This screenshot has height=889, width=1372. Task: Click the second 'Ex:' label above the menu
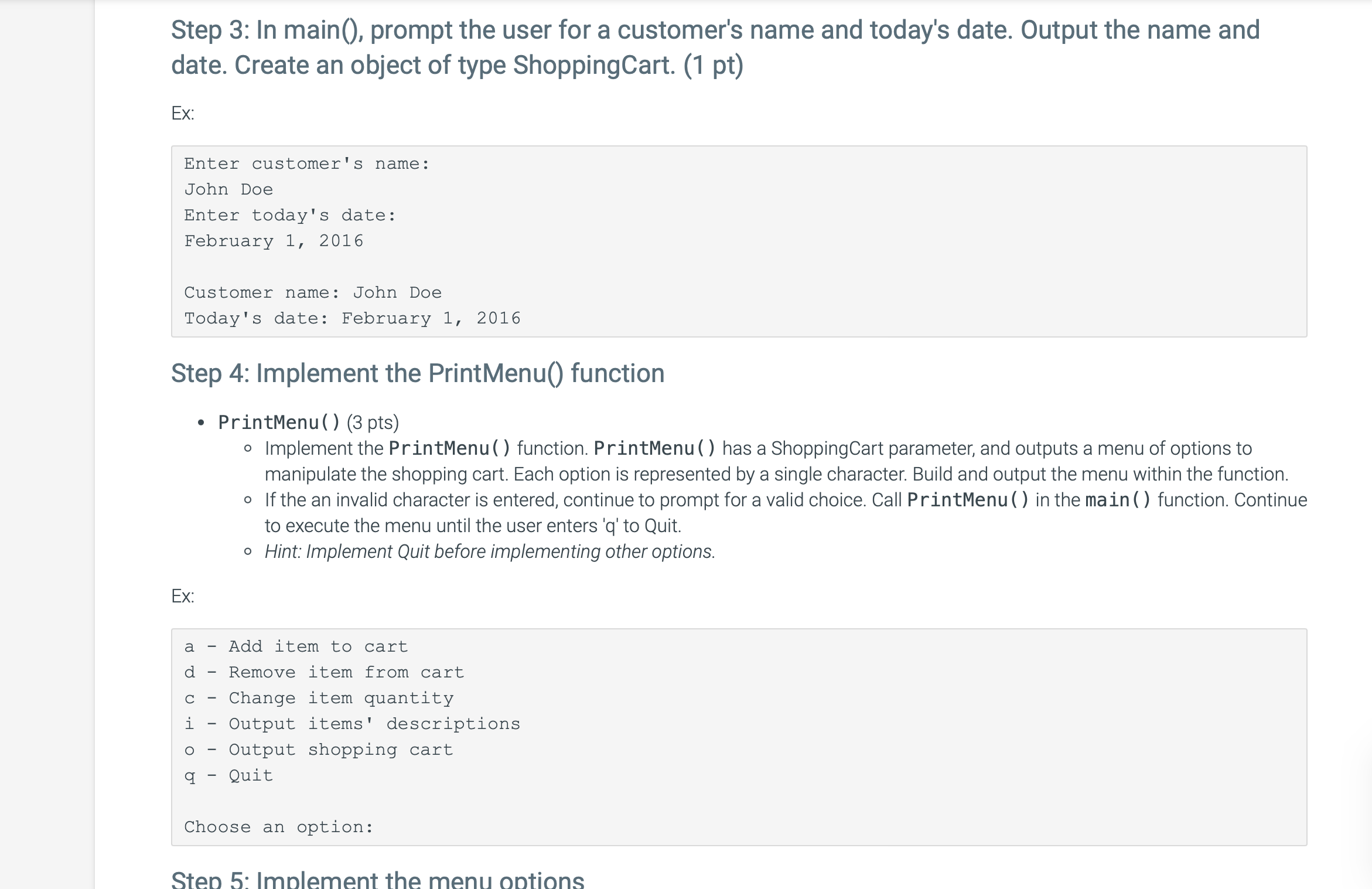[x=183, y=596]
